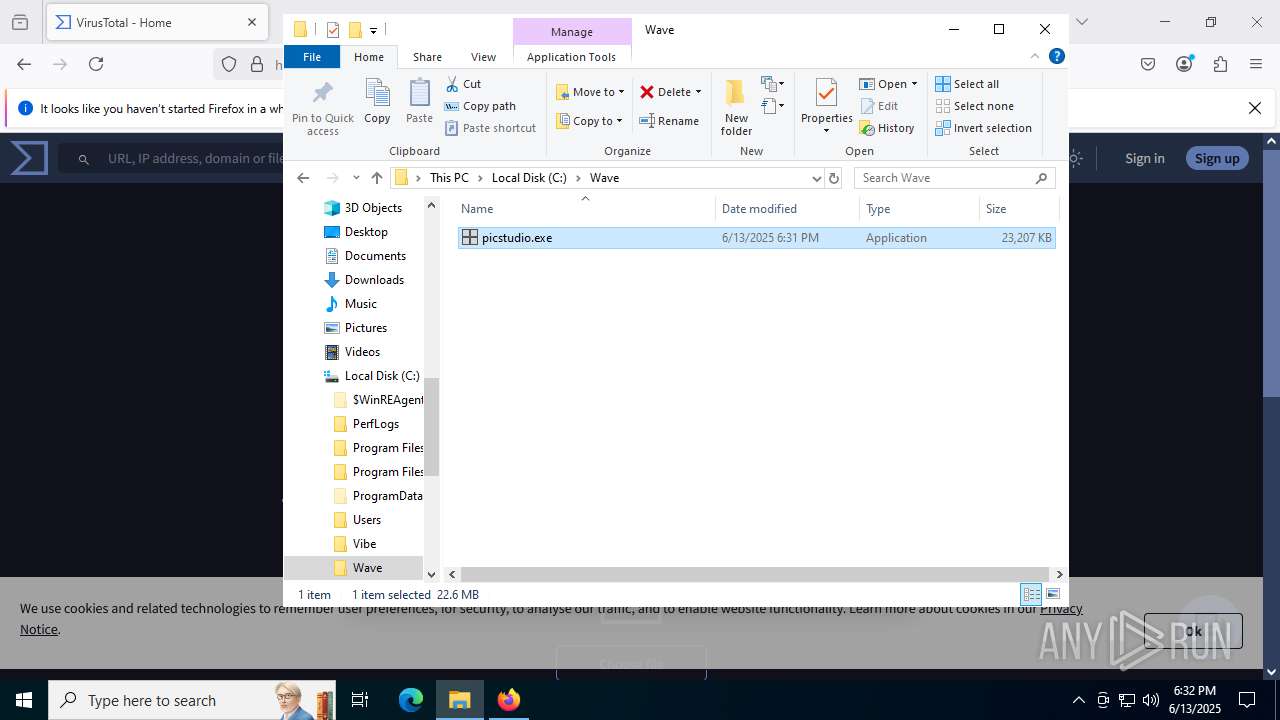Create a New folder
1280x720 pixels.
pos(736,108)
